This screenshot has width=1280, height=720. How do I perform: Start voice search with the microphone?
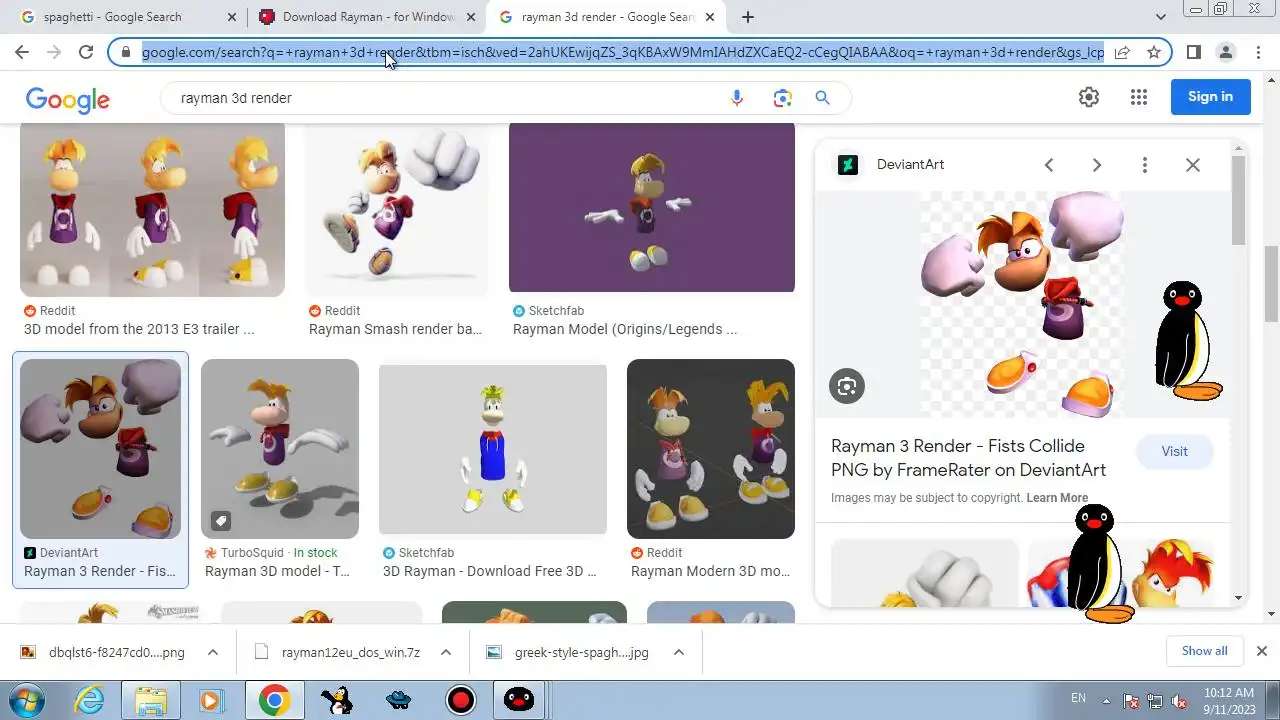[x=737, y=98]
